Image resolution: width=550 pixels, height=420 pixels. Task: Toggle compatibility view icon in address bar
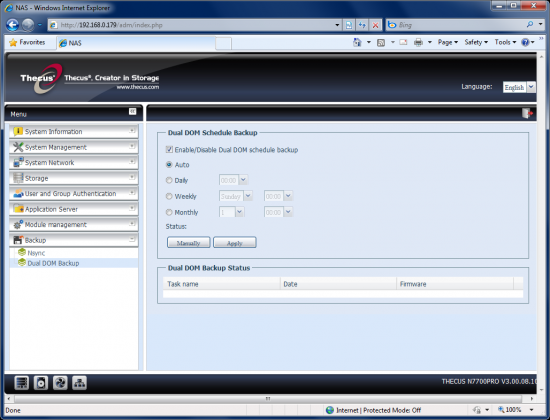point(349,25)
